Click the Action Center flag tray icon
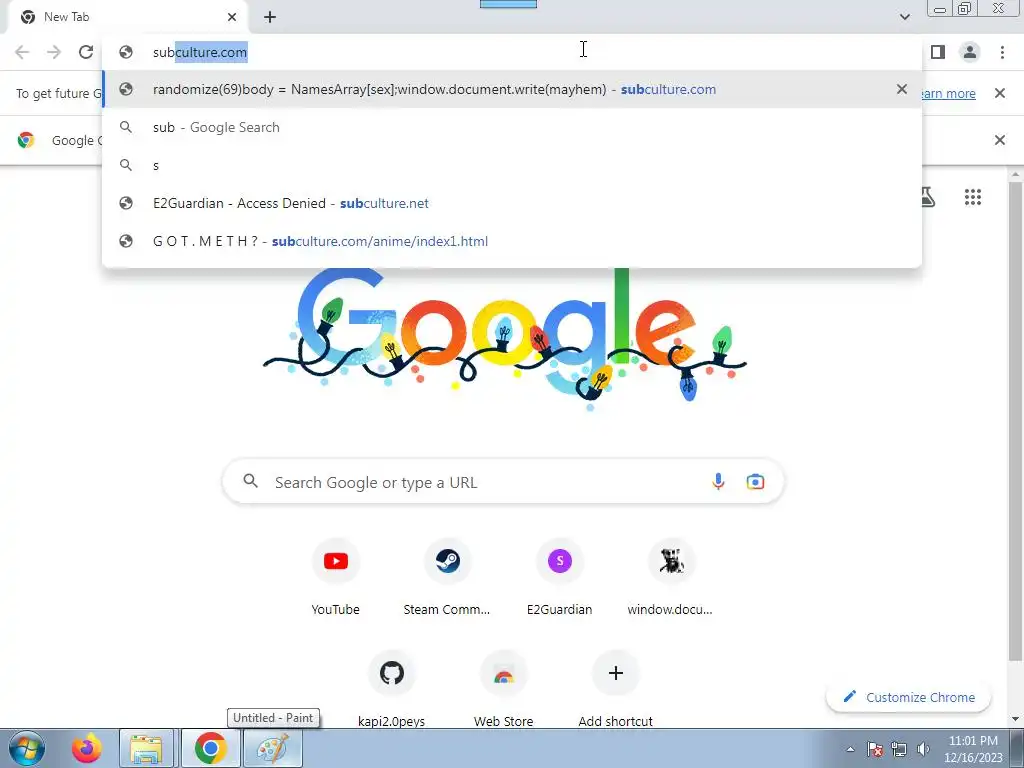 (x=875, y=749)
